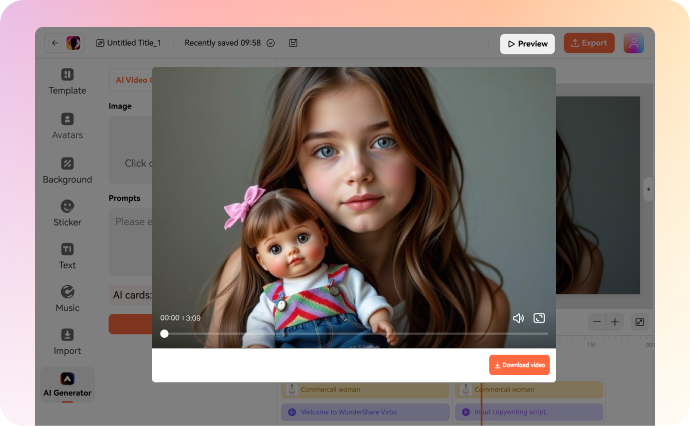Viewport: 690px width, 426px height.
Task: Click the AI cards field
Action: coord(130,295)
